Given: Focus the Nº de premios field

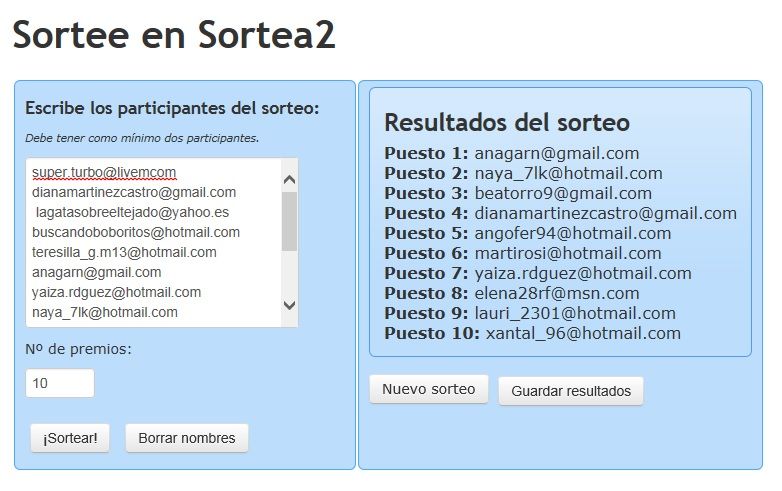Looking at the screenshot, I should coord(60,383).
